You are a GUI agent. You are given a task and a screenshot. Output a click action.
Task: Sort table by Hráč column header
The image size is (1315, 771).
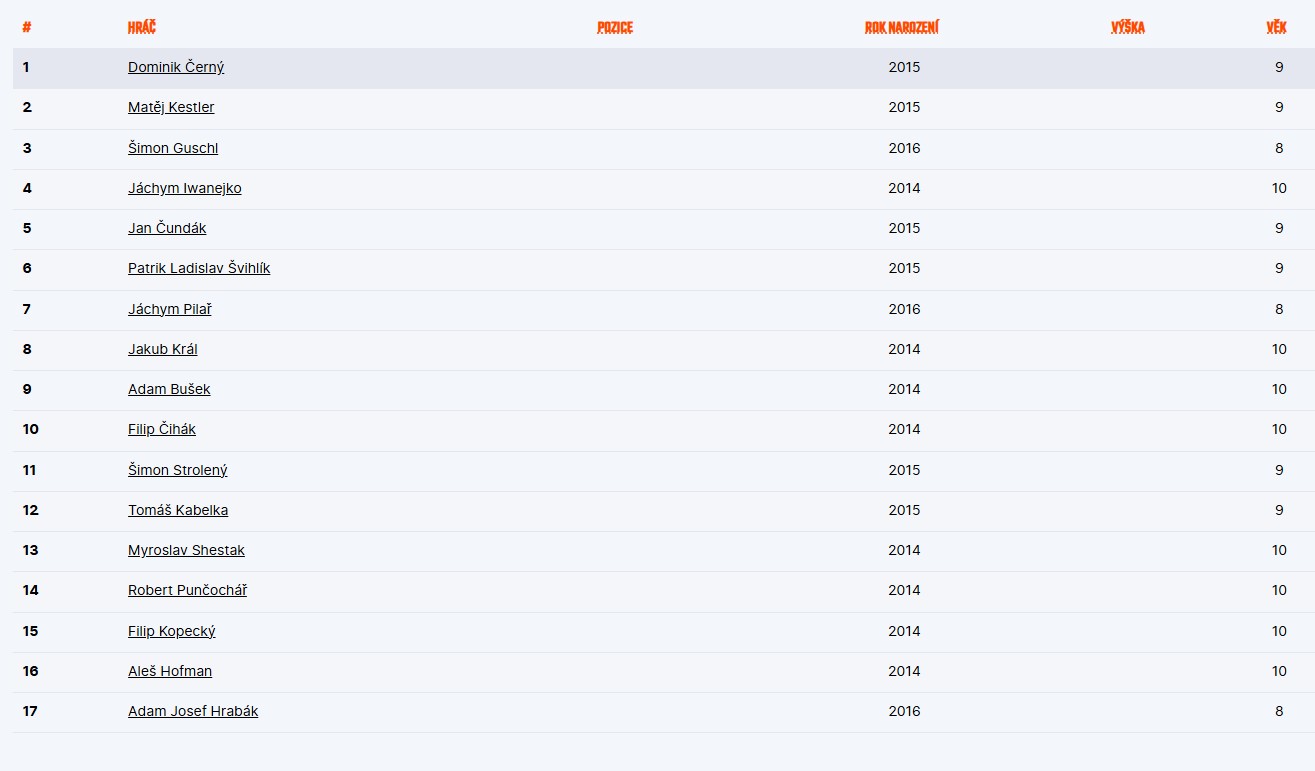(x=142, y=27)
